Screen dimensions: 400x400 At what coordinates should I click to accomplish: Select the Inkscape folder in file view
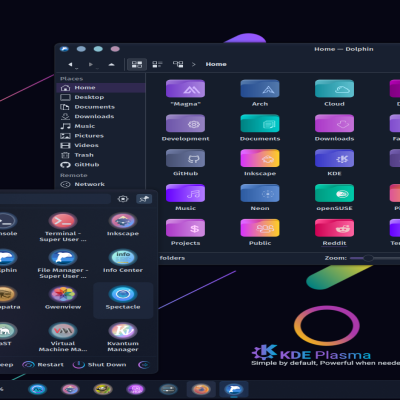click(x=260, y=158)
